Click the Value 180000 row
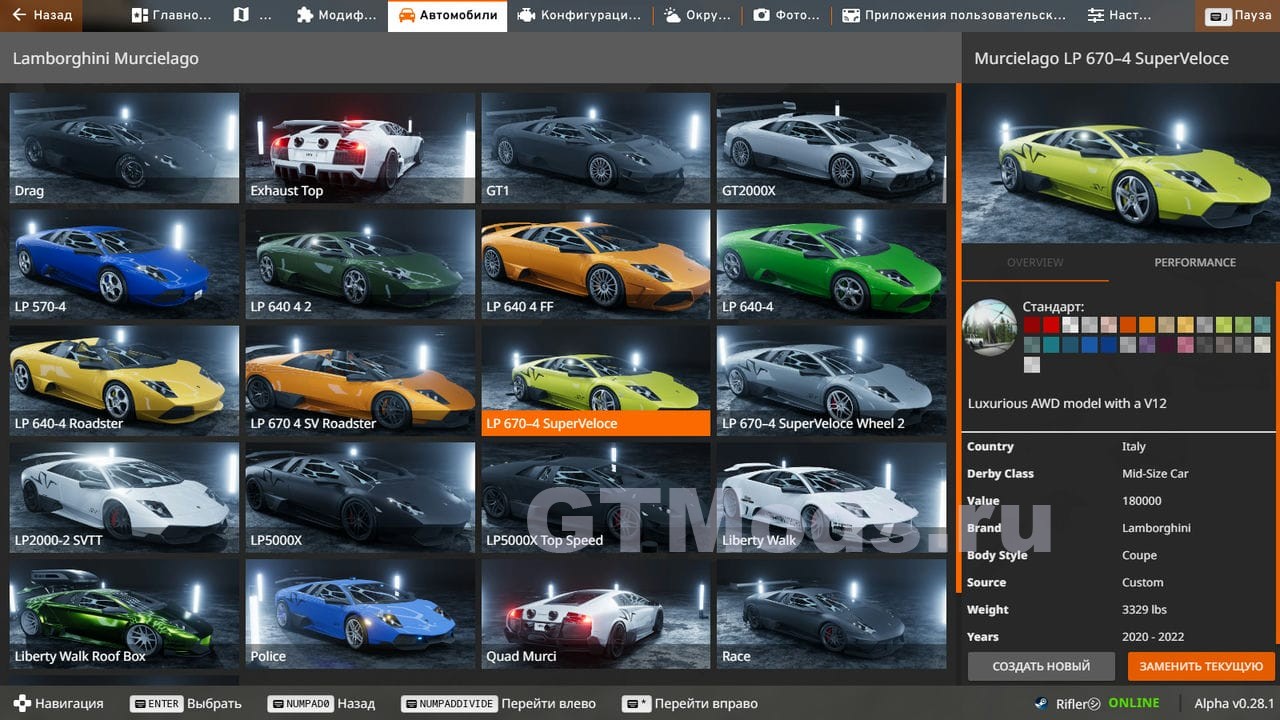Screen dimensions: 1280x720 coord(1120,501)
